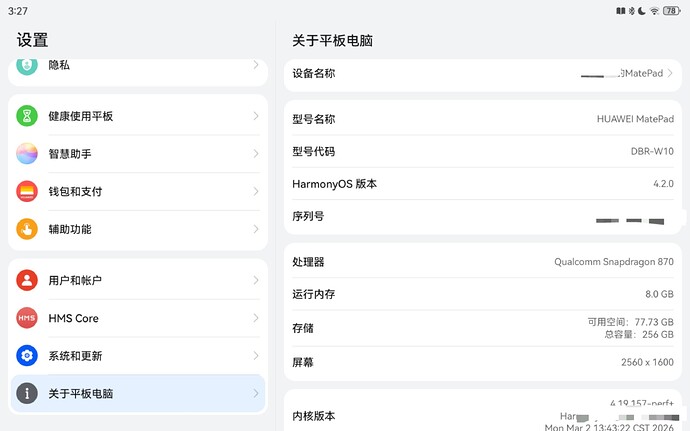Image resolution: width=690 pixels, height=431 pixels.
Task: Tap the 存储 storage label
Action: 303,328
